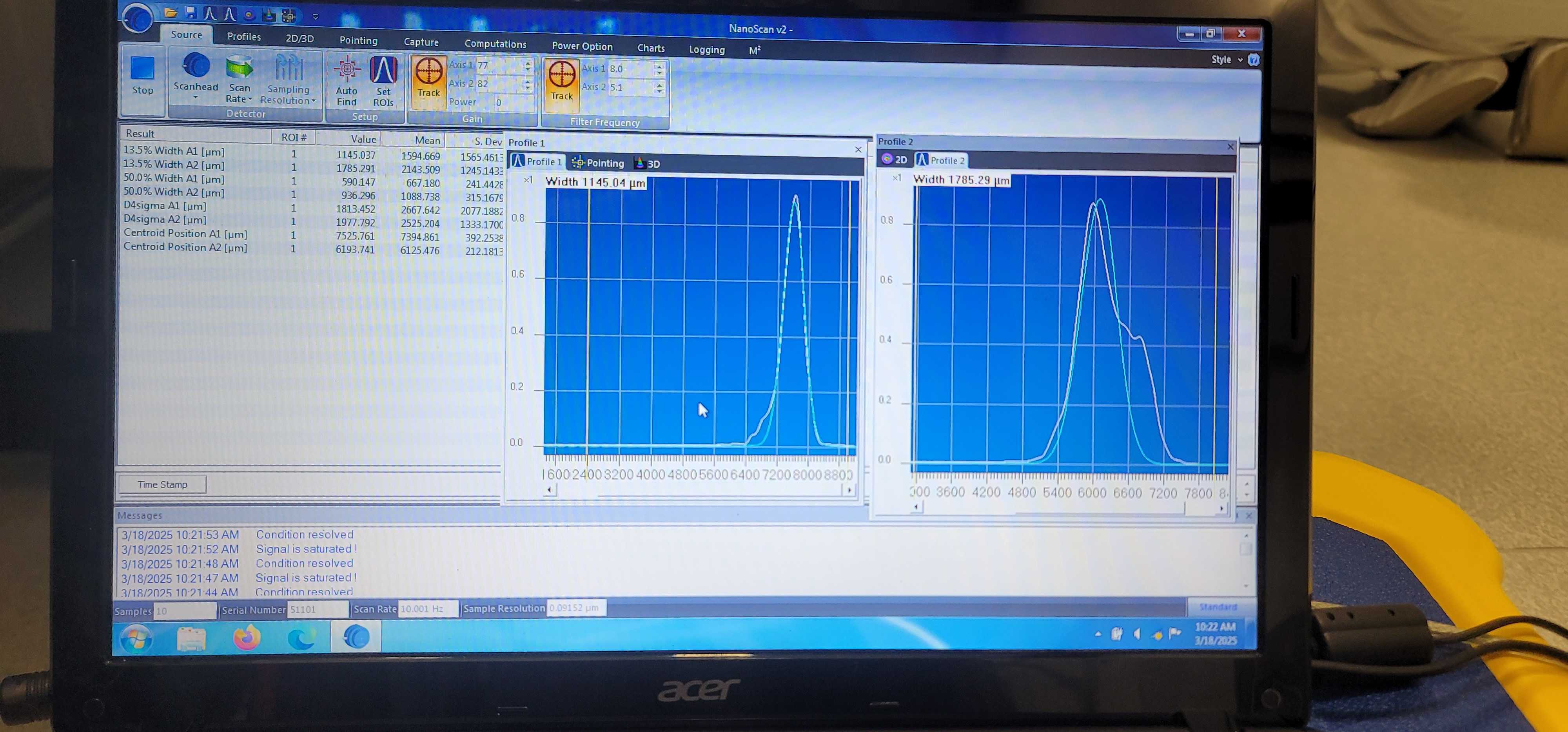Select the D4sigma A1 result row
The width and height of the screenshot is (1568, 732).
coord(314,208)
